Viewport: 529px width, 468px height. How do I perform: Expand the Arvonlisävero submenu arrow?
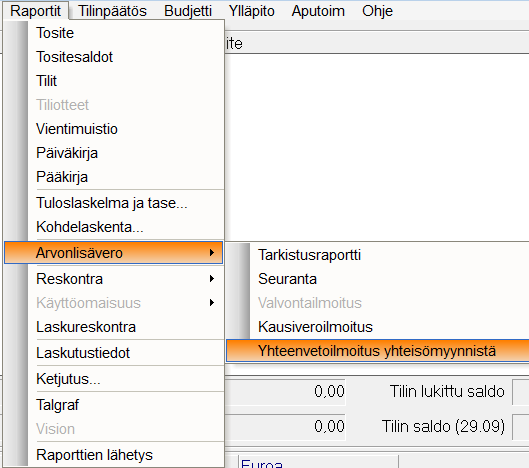point(212,252)
